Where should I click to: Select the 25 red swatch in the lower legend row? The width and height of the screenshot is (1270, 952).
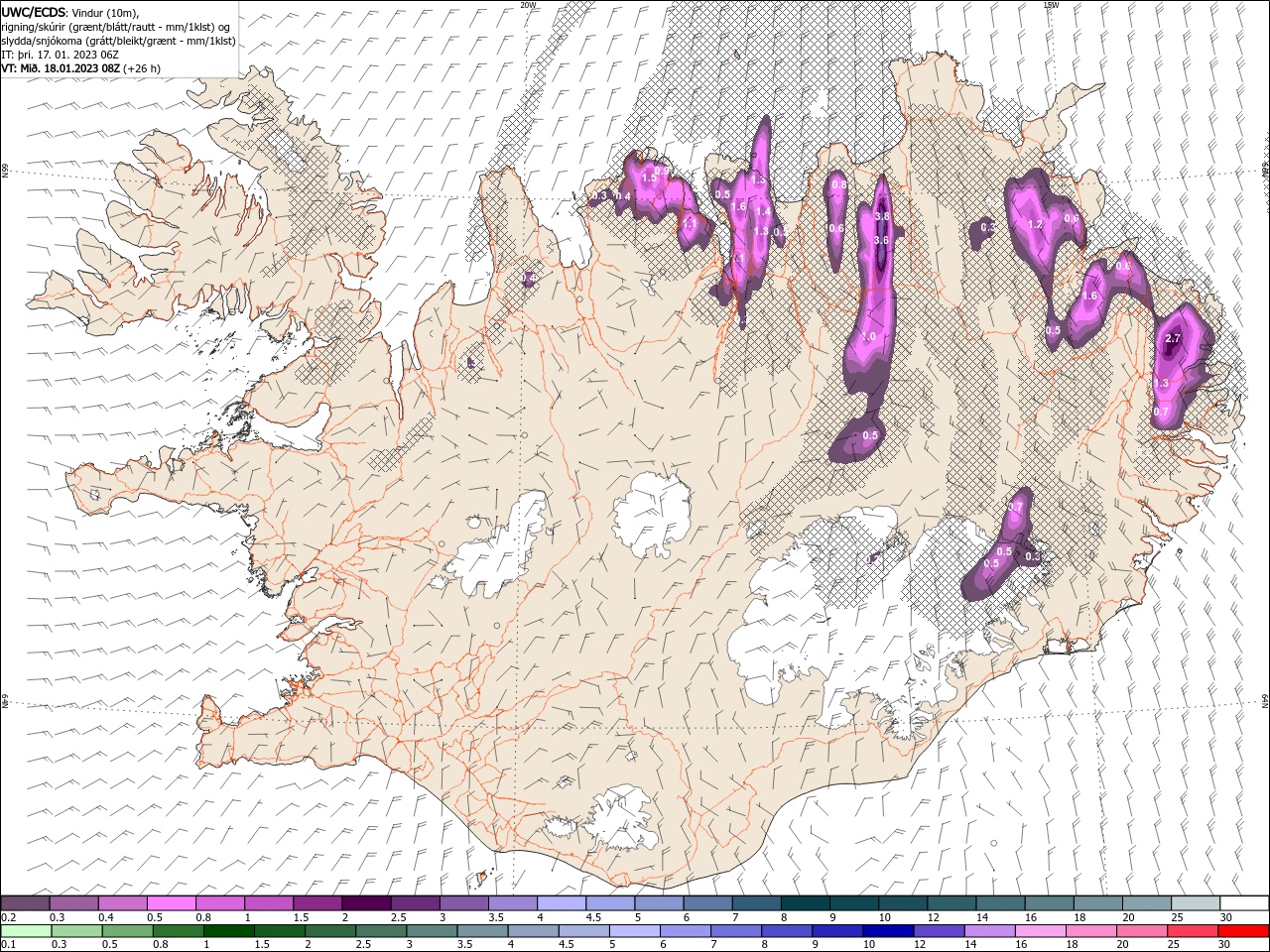tap(1192, 931)
